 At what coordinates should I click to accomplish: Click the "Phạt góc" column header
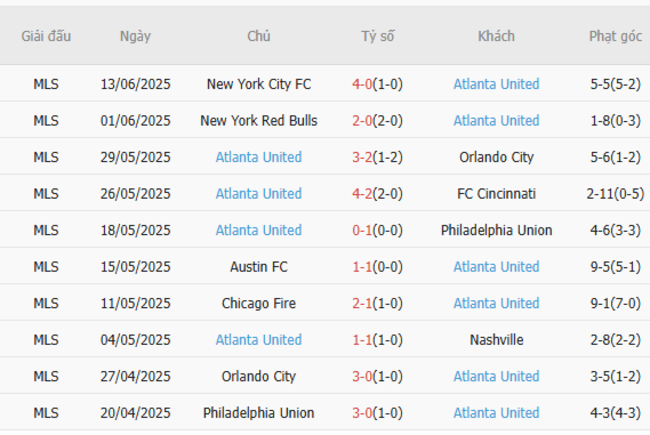pyautogui.click(x=615, y=36)
